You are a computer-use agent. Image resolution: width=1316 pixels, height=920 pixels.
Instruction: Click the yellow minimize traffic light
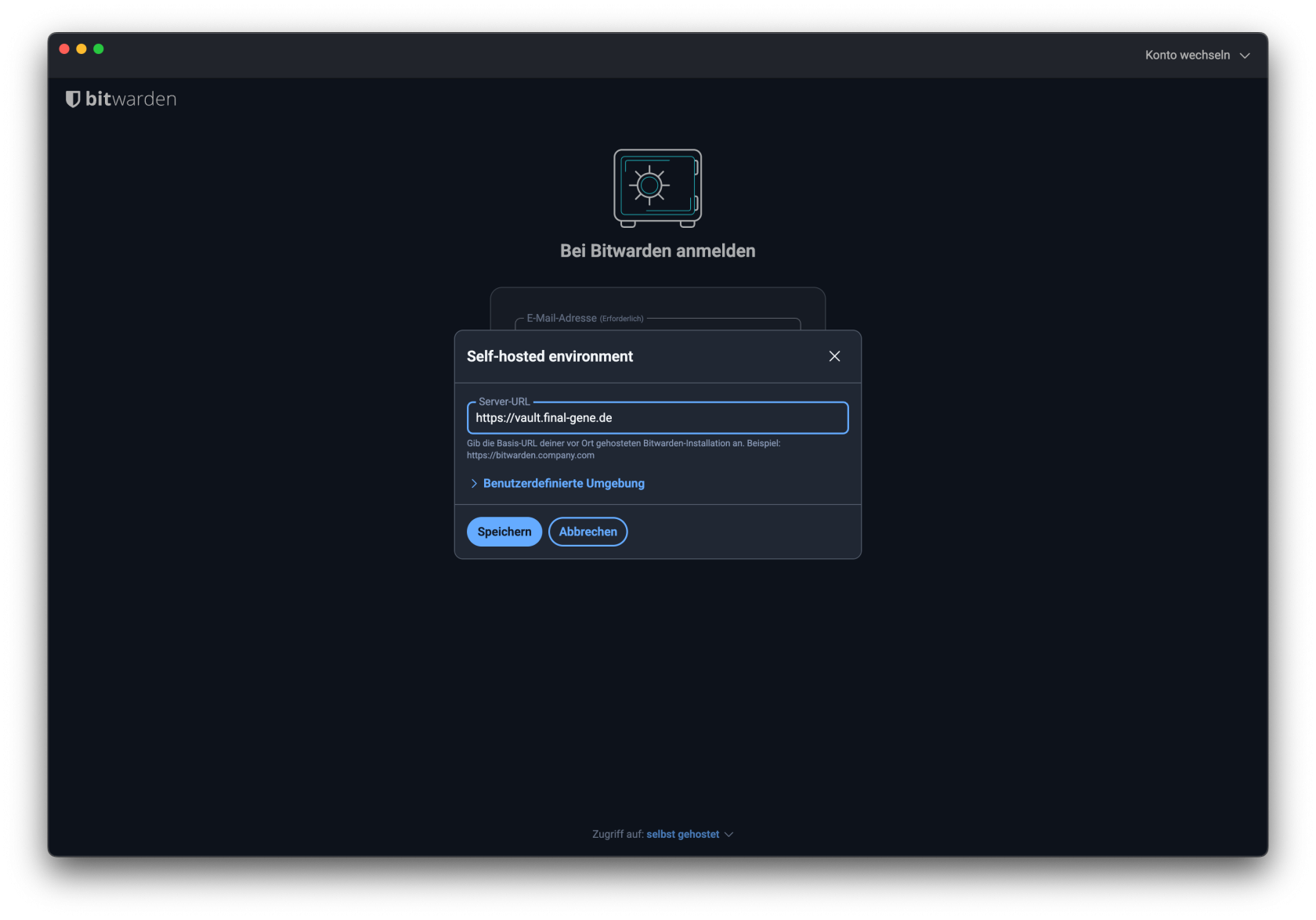(81, 49)
